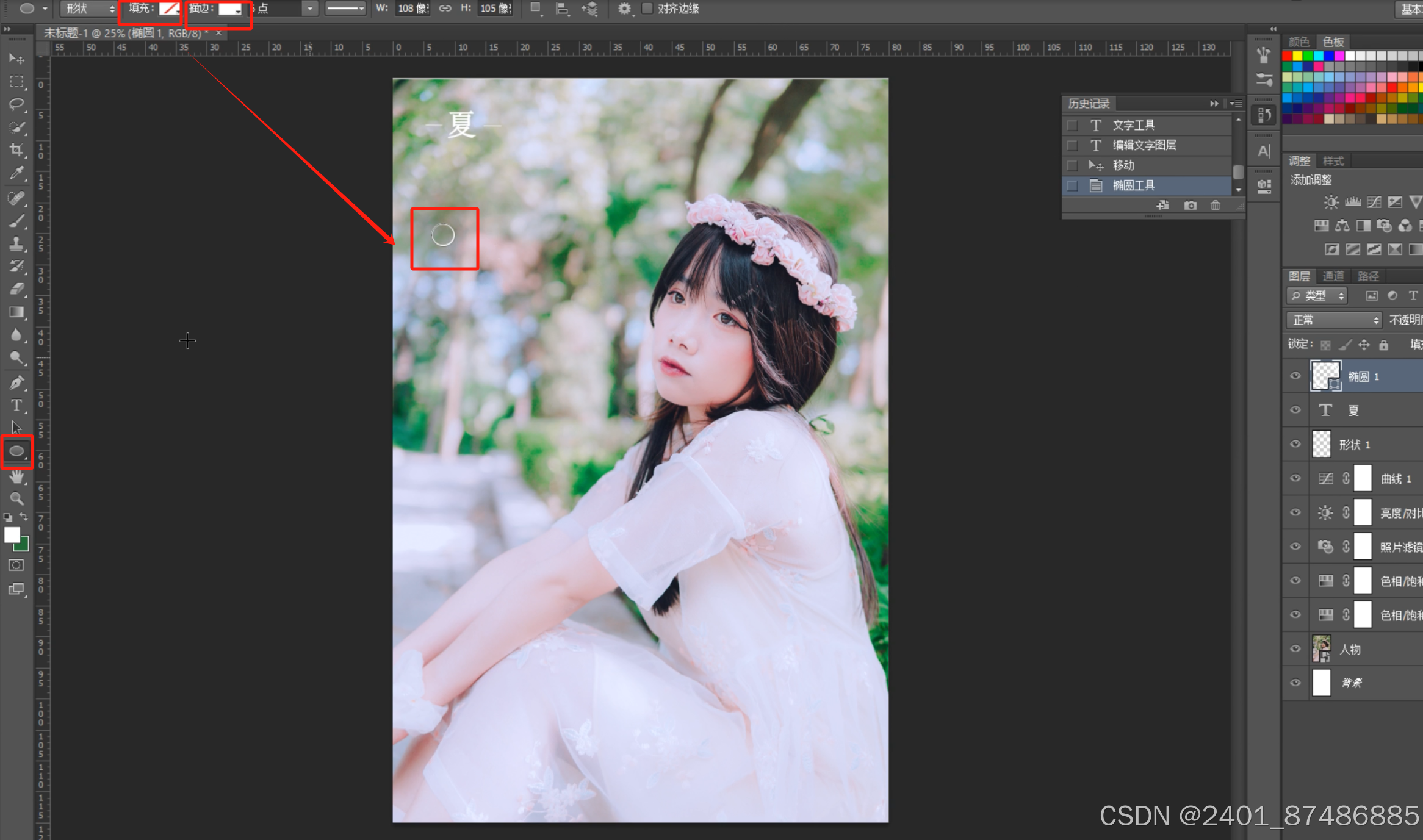This screenshot has width=1423, height=840.
Task: Select the Ellipse shape tool
Action: tap(16, 452)
